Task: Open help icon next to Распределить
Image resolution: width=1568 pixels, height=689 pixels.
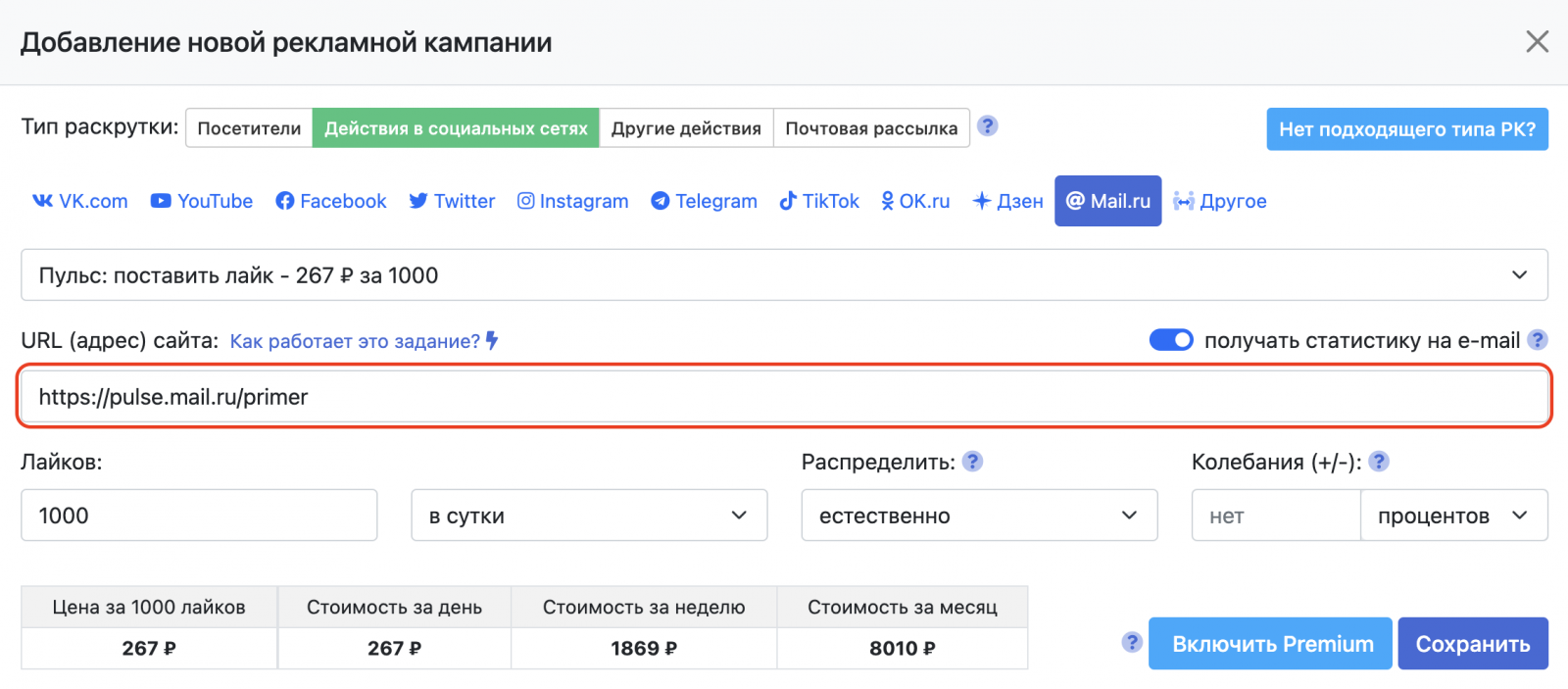Action: point(972,462)
